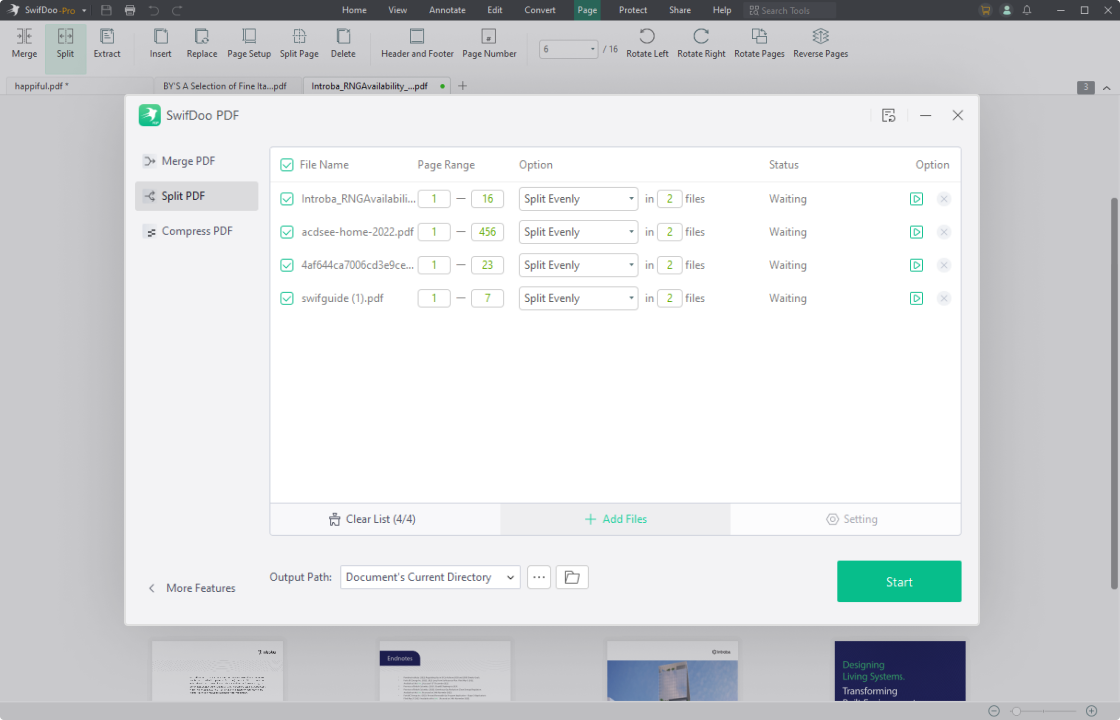This screenshot has width=1120, height=720.
Task: Uncheck the Introba_RNGAvailability file checkbox
Action: [287, 199]
